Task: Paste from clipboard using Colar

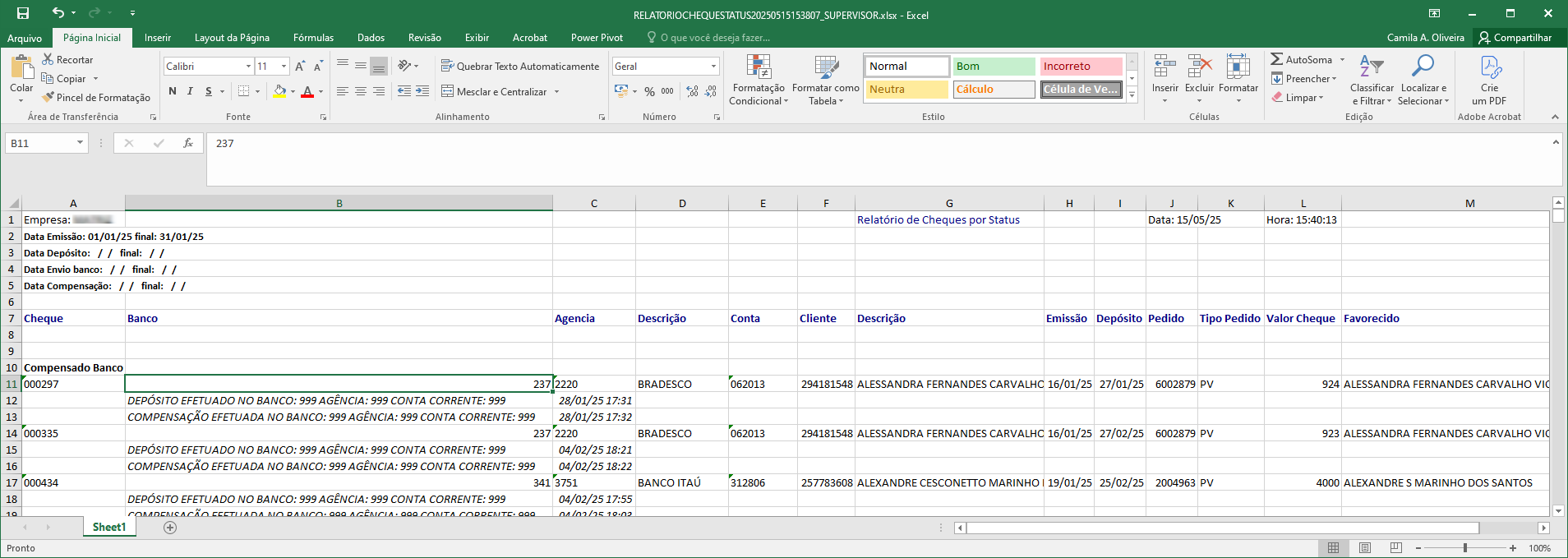Action: [x=21, y=79]
